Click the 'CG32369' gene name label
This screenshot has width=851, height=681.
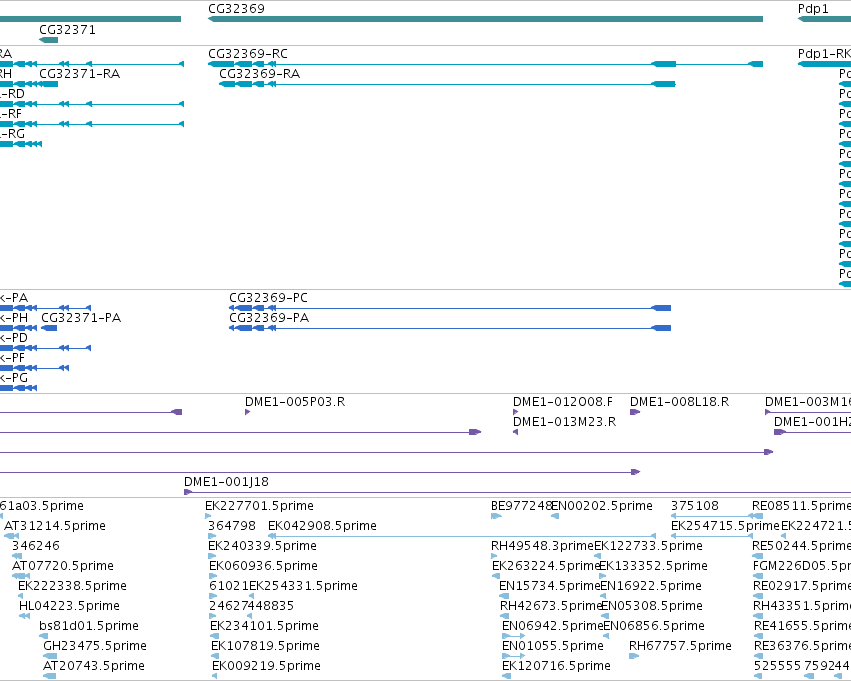pos(237,9)
